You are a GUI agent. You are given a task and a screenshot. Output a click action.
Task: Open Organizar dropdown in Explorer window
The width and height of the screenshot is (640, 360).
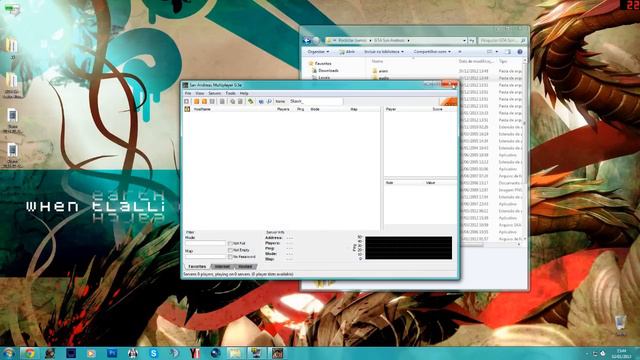[x=318, y=52]
